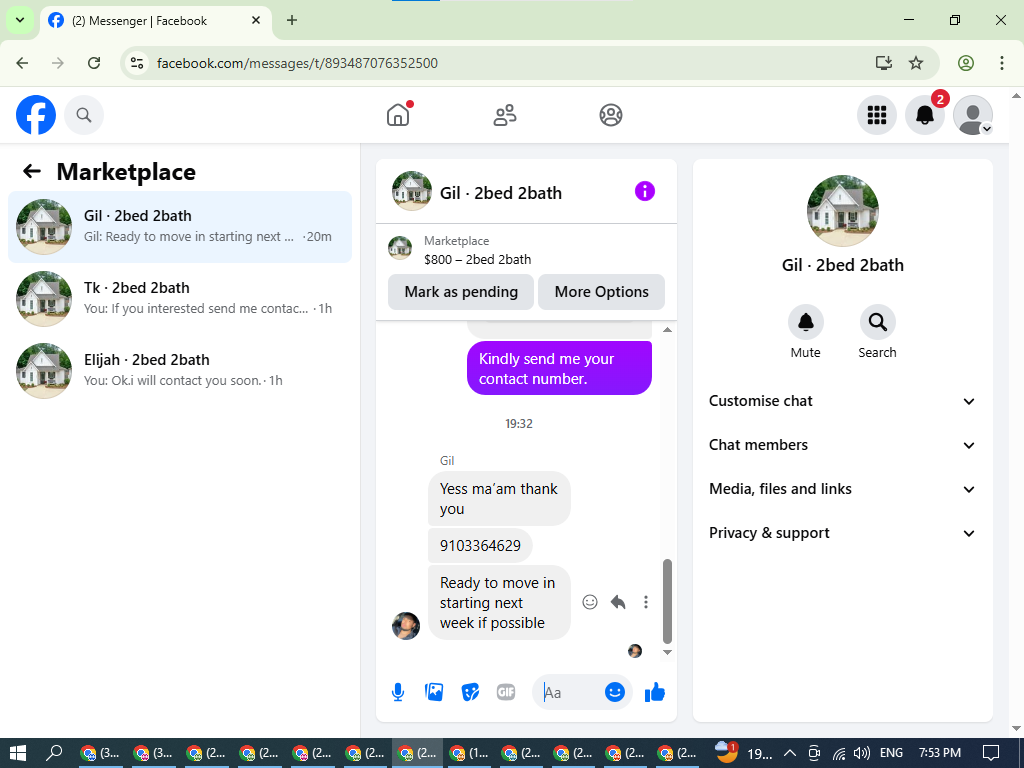Click Gil's avatar beside the last message
Image resolution: width=1024 pixels, height=768 pixels.
406,626
